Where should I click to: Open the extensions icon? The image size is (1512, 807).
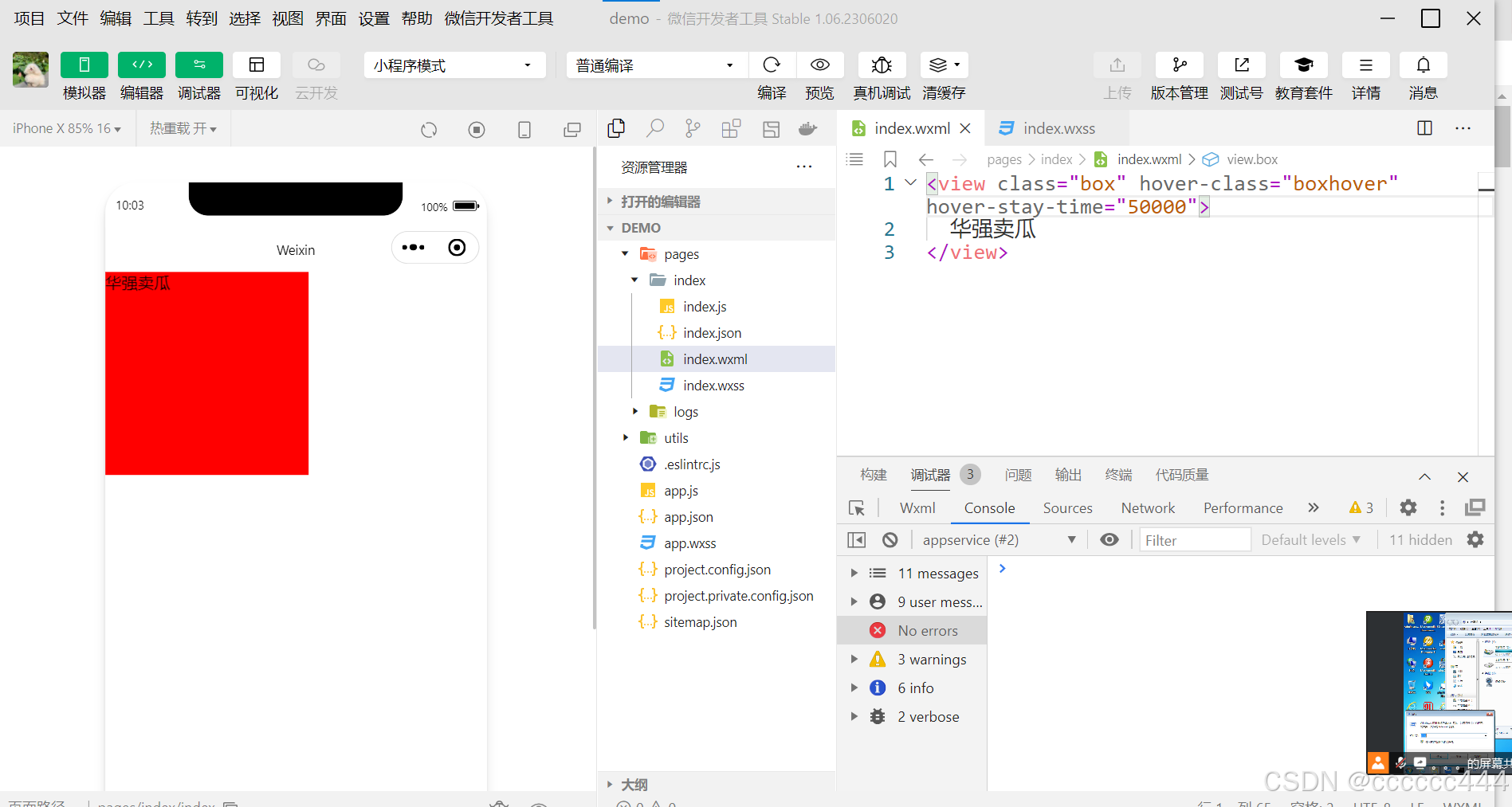pos(731,128)
